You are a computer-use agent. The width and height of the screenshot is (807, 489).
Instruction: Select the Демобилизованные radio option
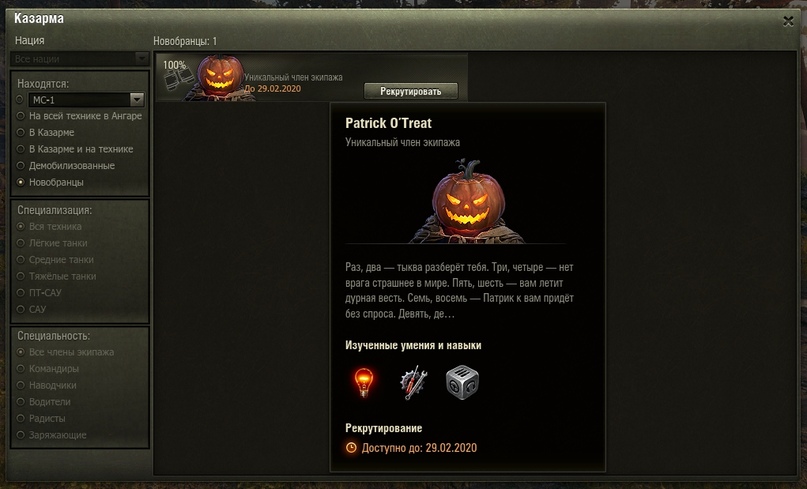point(66,165)
